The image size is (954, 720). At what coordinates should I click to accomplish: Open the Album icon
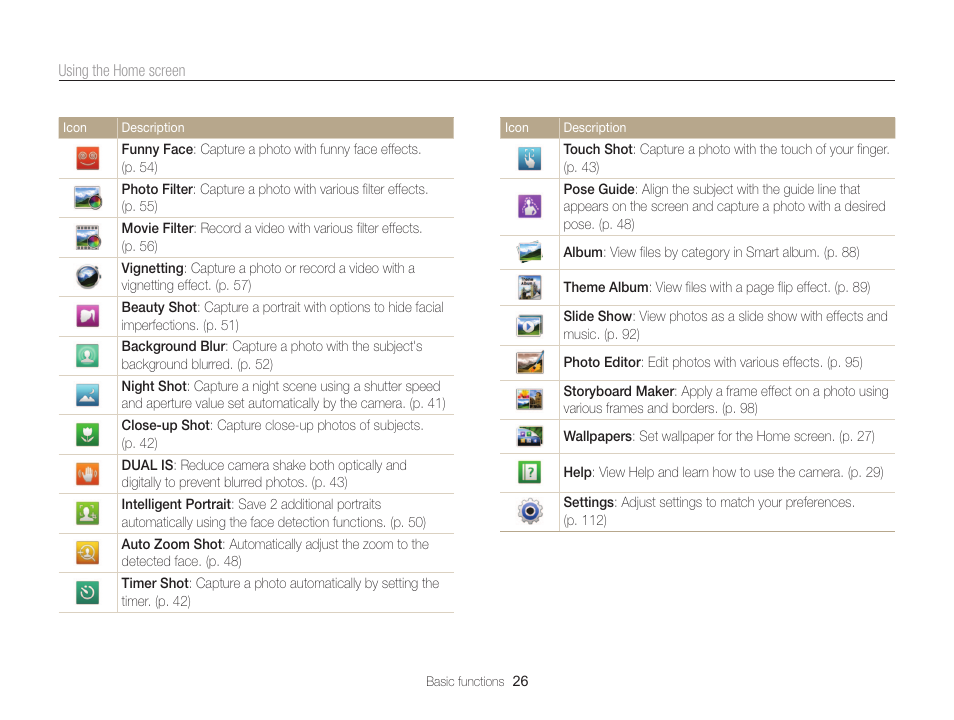click(529, 252)
